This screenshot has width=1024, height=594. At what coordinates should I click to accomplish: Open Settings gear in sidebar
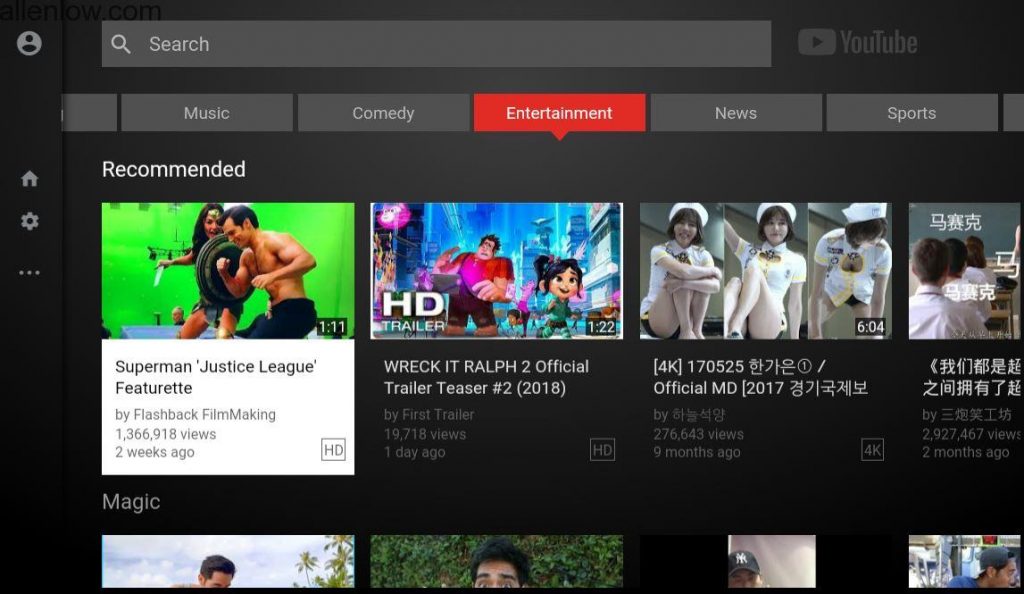click(29, 221)
